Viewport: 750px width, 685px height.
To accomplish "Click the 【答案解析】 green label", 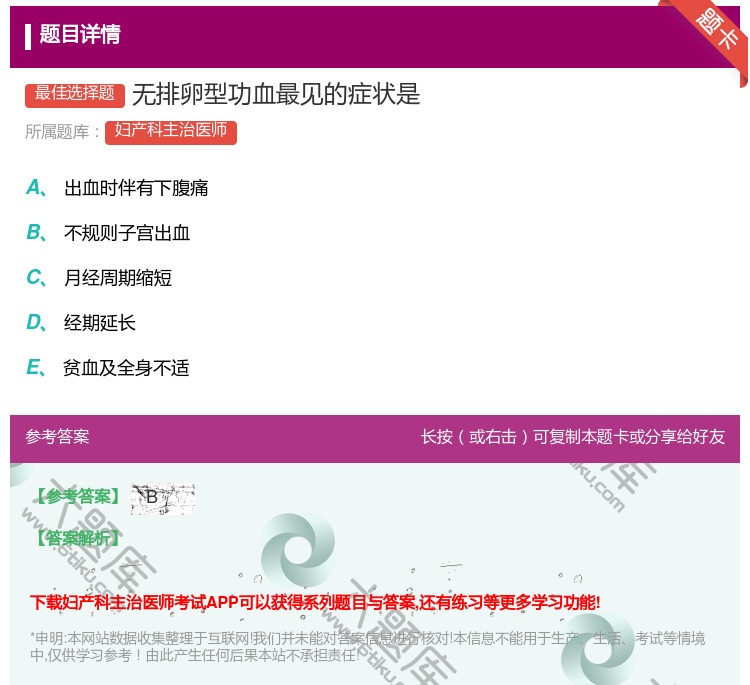I will coord(78,539).
